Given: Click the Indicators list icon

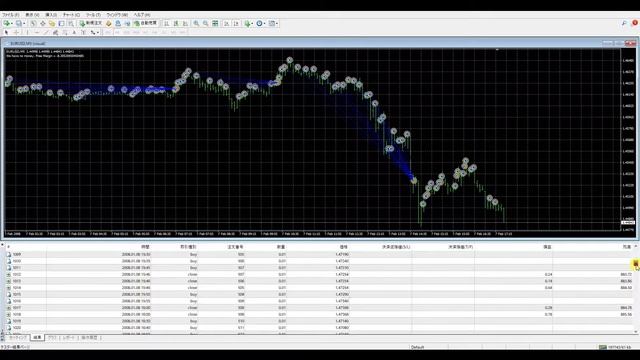Looking at the screenshot, I should tap(247, 23).
